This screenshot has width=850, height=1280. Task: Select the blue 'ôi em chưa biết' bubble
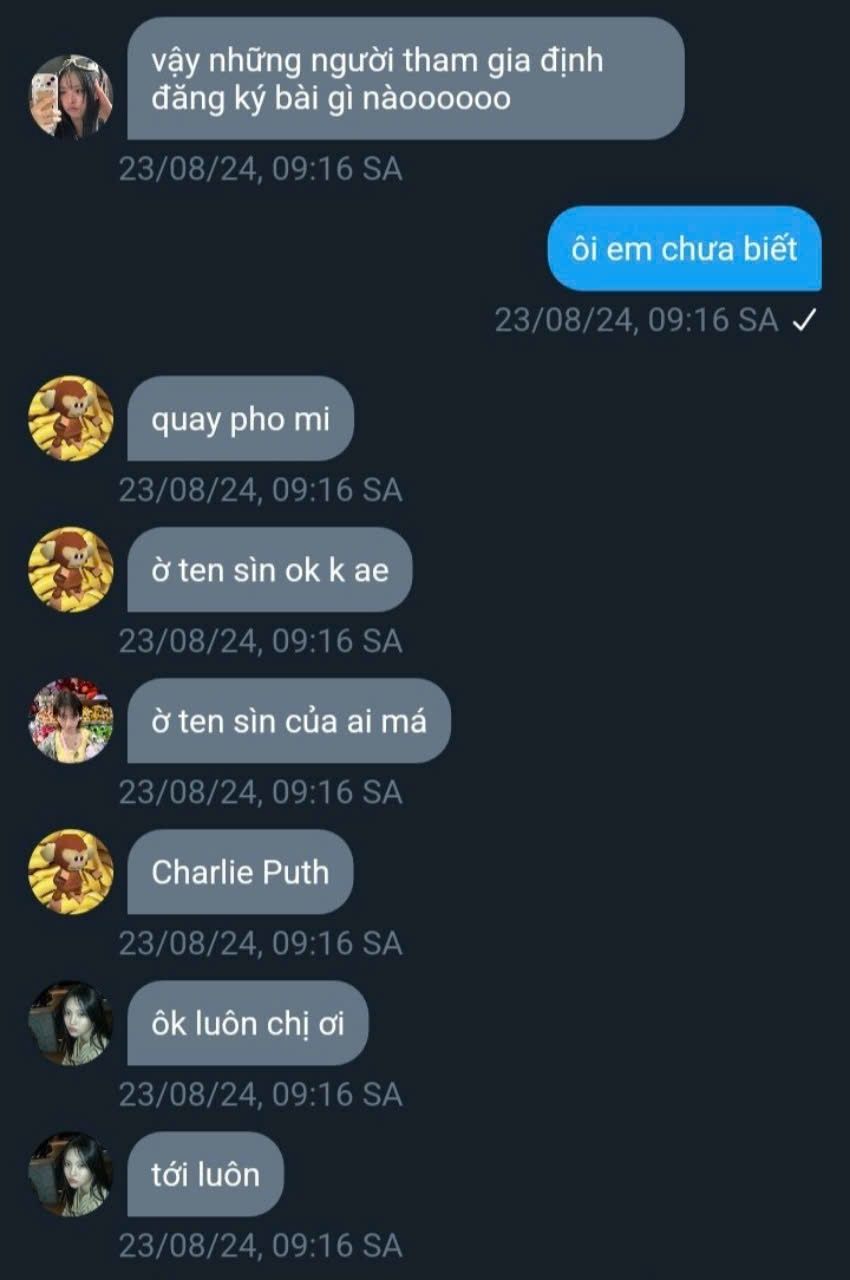tap(684, 248)
